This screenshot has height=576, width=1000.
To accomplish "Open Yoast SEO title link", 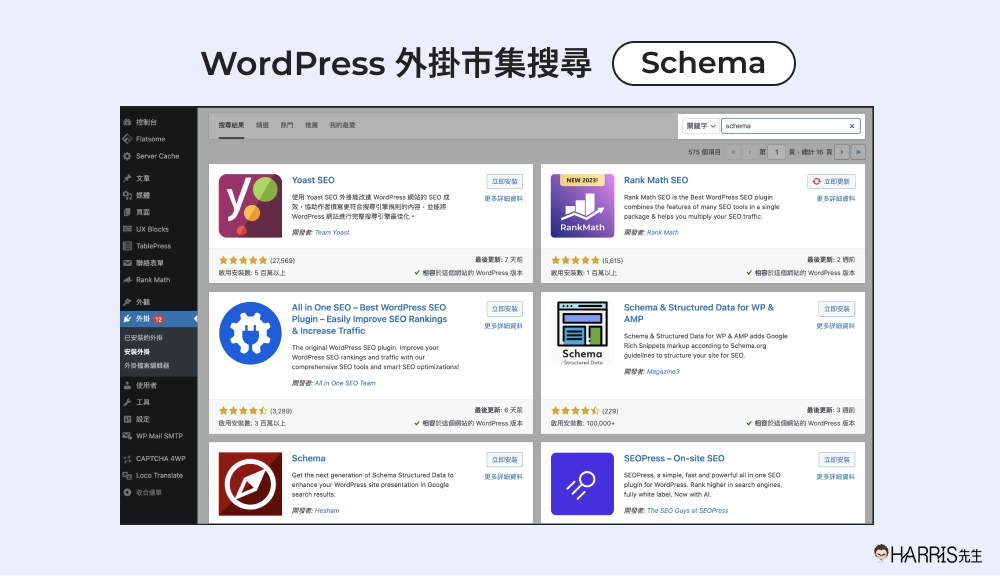I will tap(313, 181).
